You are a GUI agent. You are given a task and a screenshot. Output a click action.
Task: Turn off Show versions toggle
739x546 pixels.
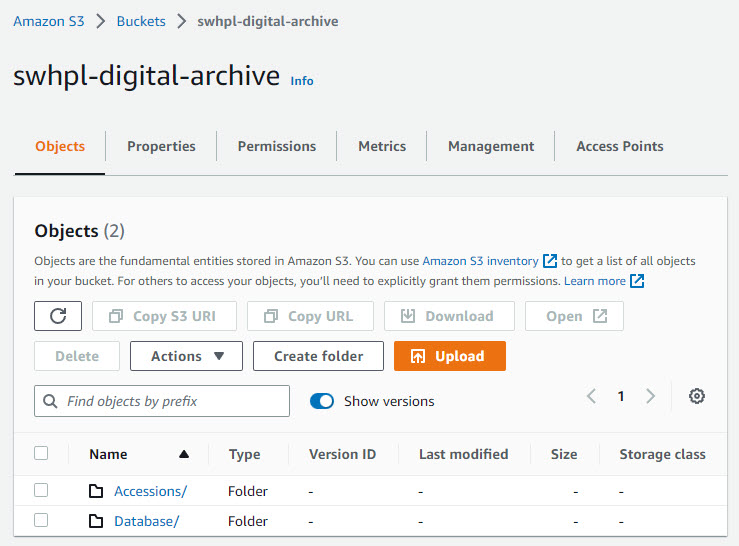coord(322,401)
